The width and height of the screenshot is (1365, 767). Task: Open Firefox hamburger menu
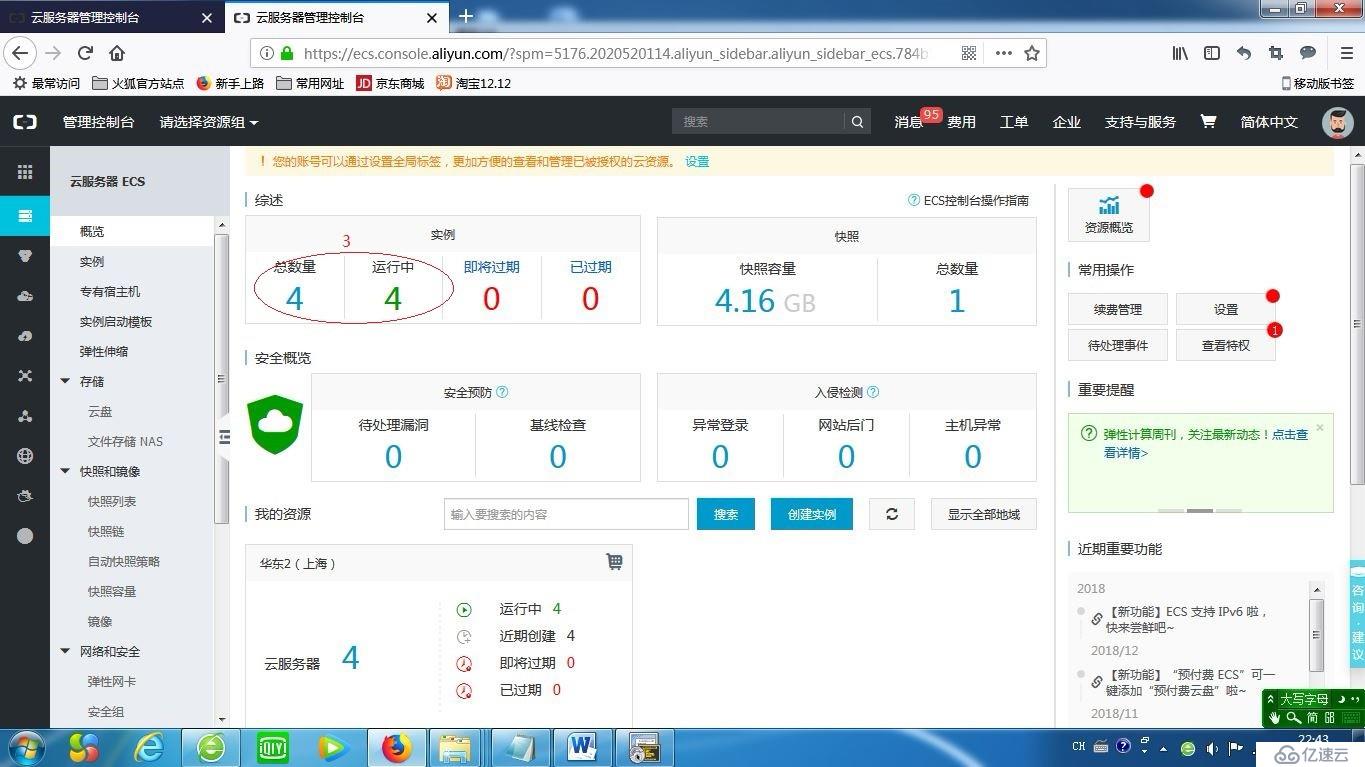1346,53
